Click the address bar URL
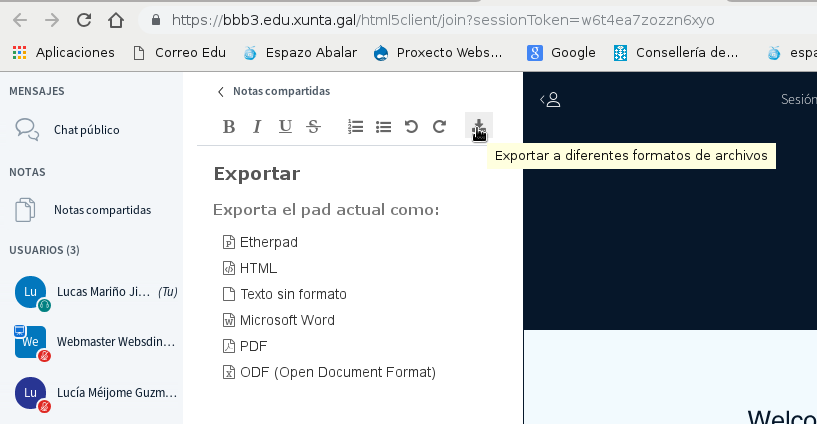The width and height of the screenshot is (817, 424). pos(443,20)
